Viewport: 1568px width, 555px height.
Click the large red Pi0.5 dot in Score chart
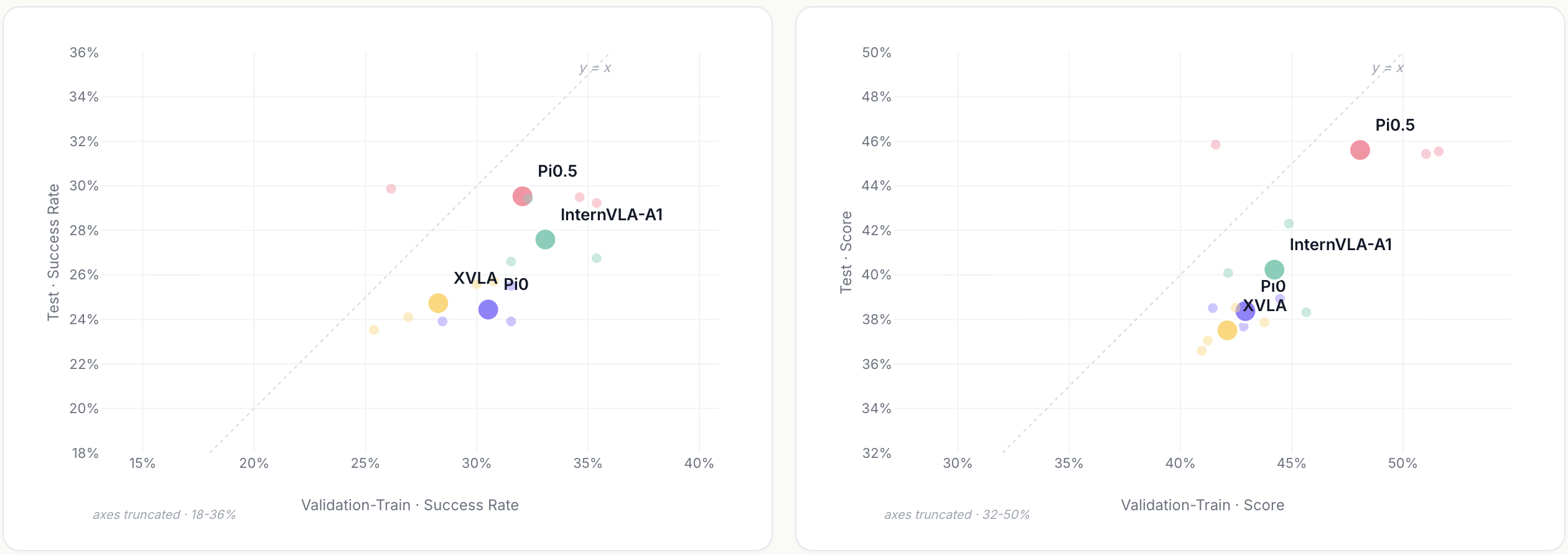click(1360, 150)
